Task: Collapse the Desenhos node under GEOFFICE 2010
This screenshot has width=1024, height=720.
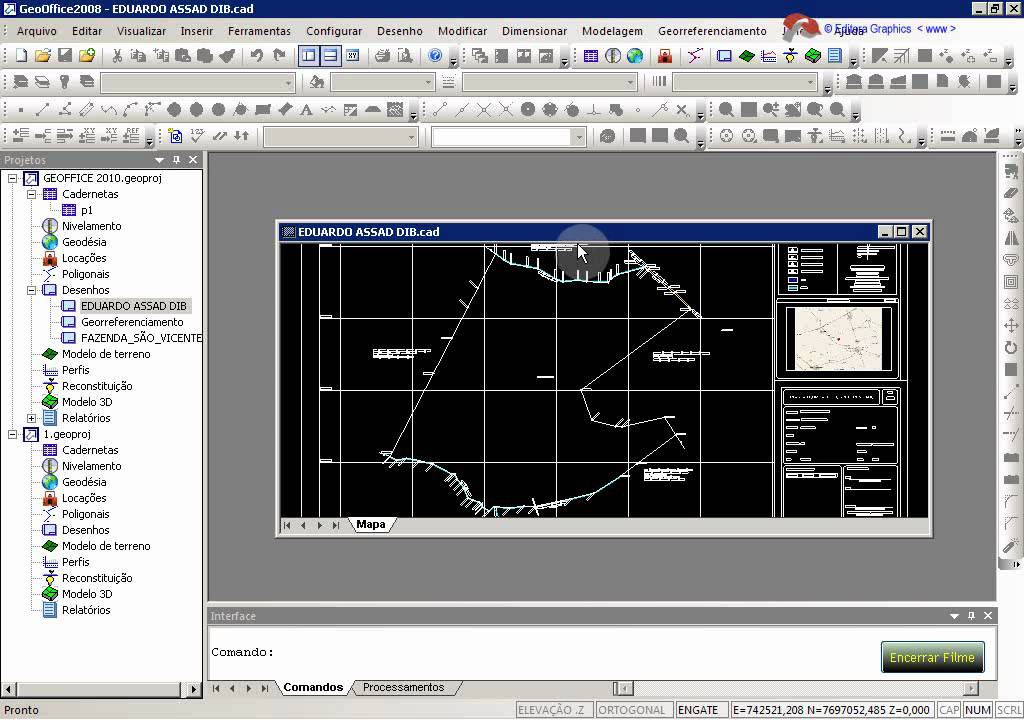Action: point(31,290)
